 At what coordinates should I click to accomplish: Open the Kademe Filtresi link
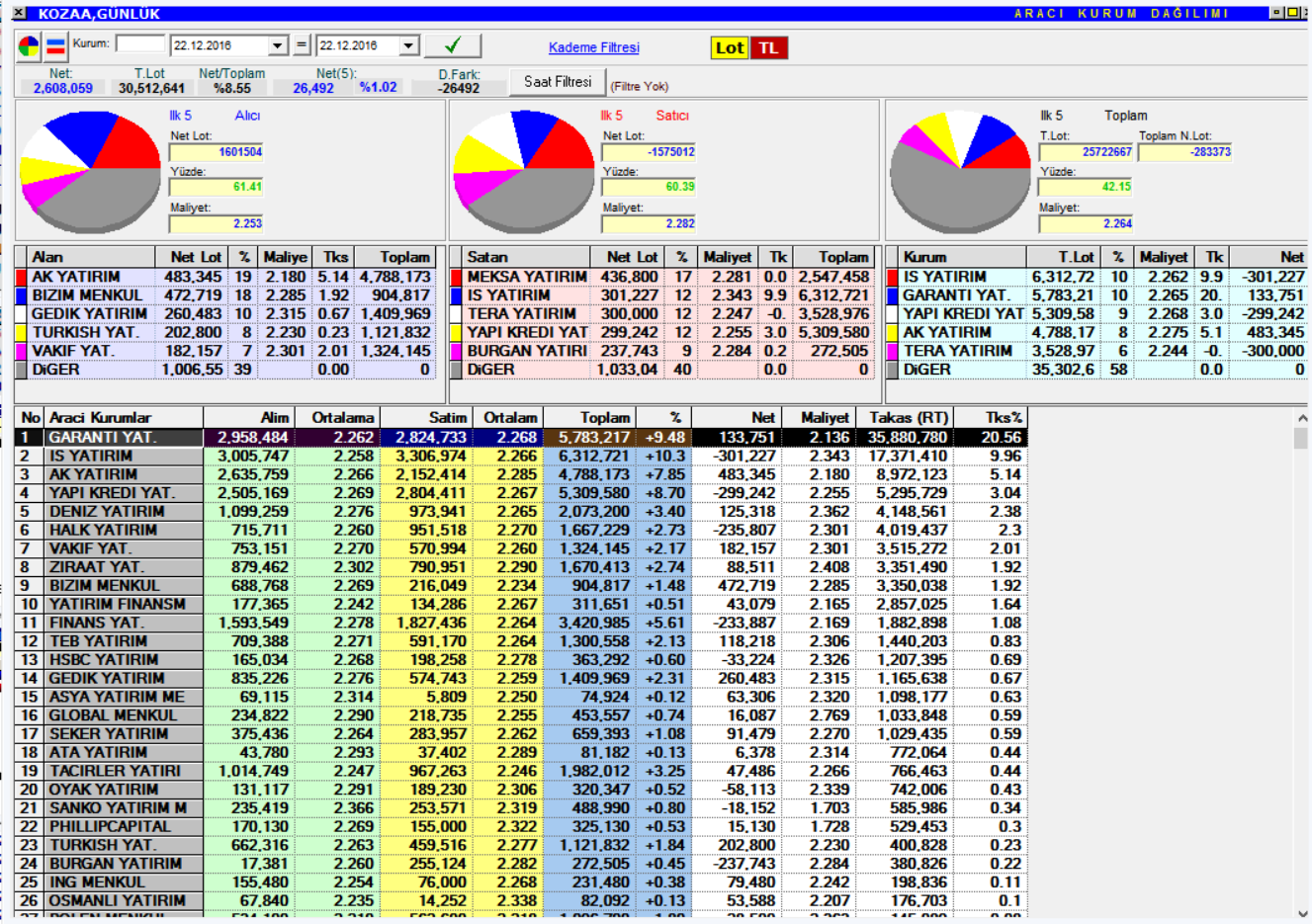pos(593,47)
